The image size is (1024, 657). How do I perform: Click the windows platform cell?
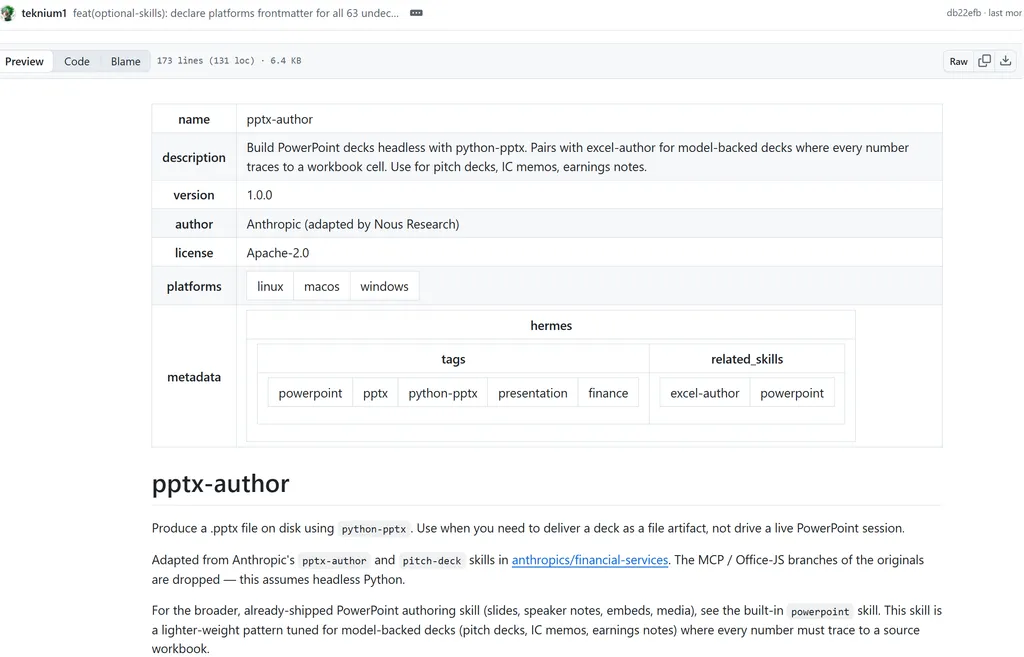(x=384, y=286)
